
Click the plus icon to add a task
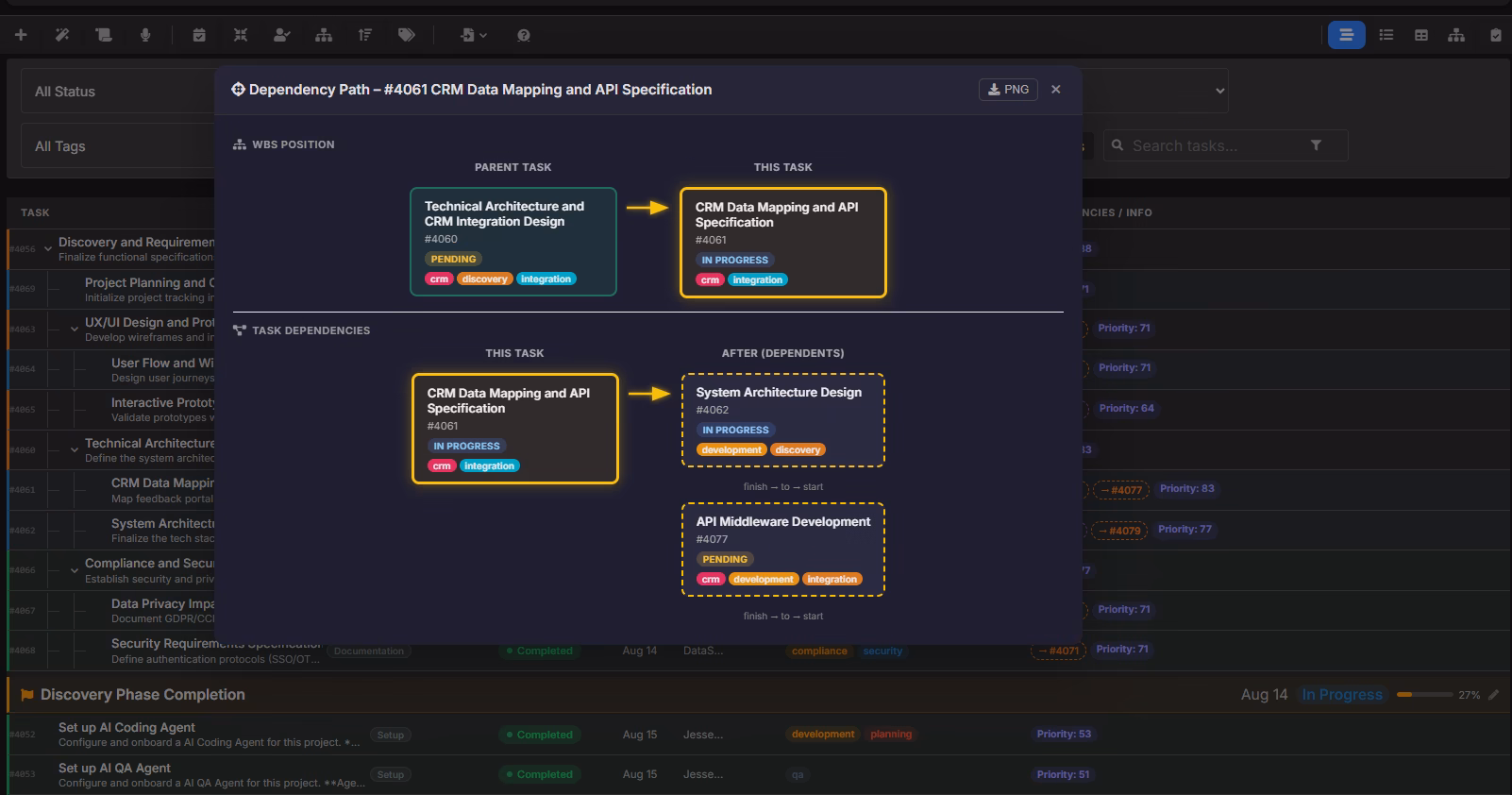[21, 35]
